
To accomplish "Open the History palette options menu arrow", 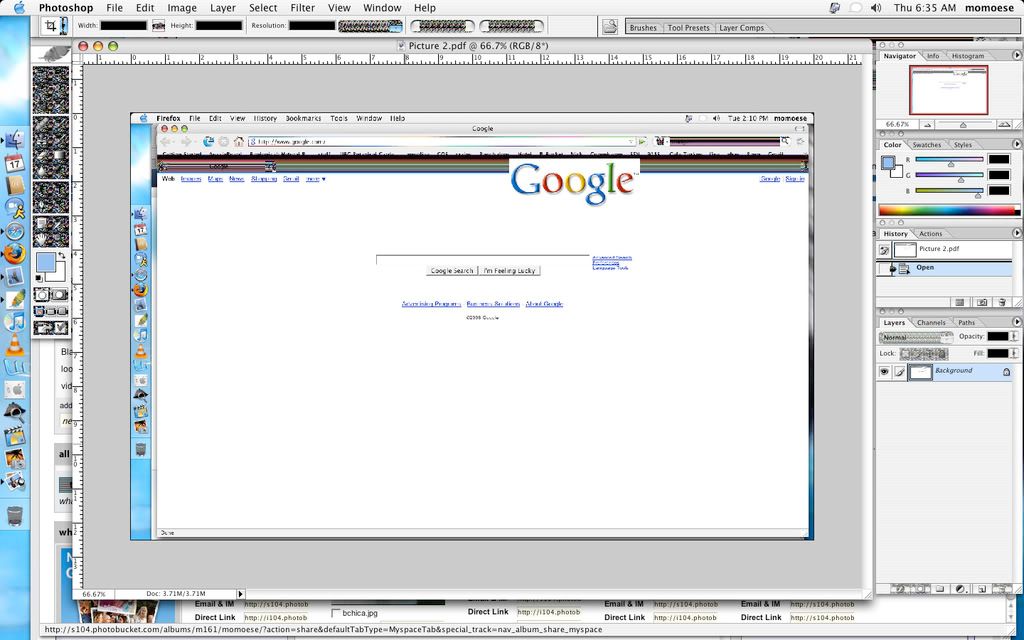I will 1016,232.
